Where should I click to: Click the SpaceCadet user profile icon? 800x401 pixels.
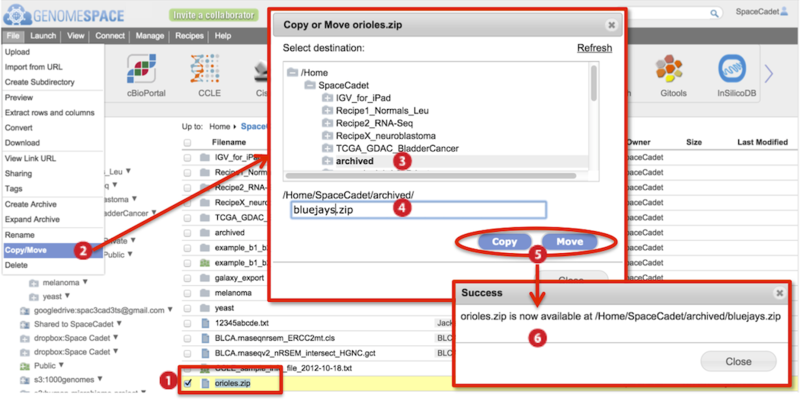pos(785,11)
